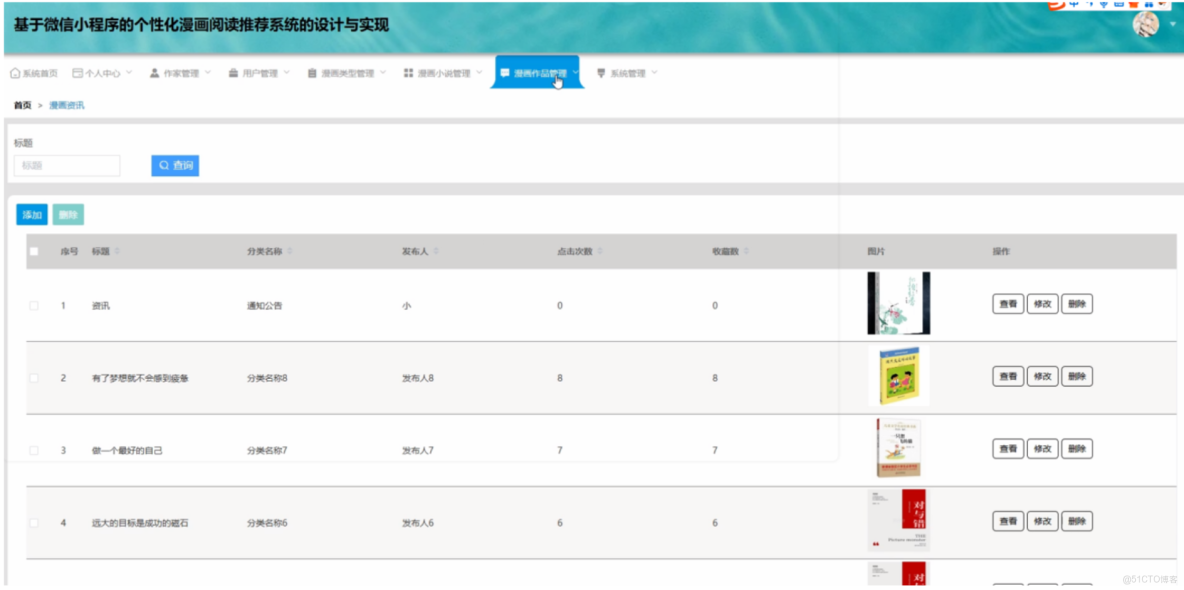Check the checkbox for 有了梦想就不会感到疲惫 row

[x=33, y=378]
